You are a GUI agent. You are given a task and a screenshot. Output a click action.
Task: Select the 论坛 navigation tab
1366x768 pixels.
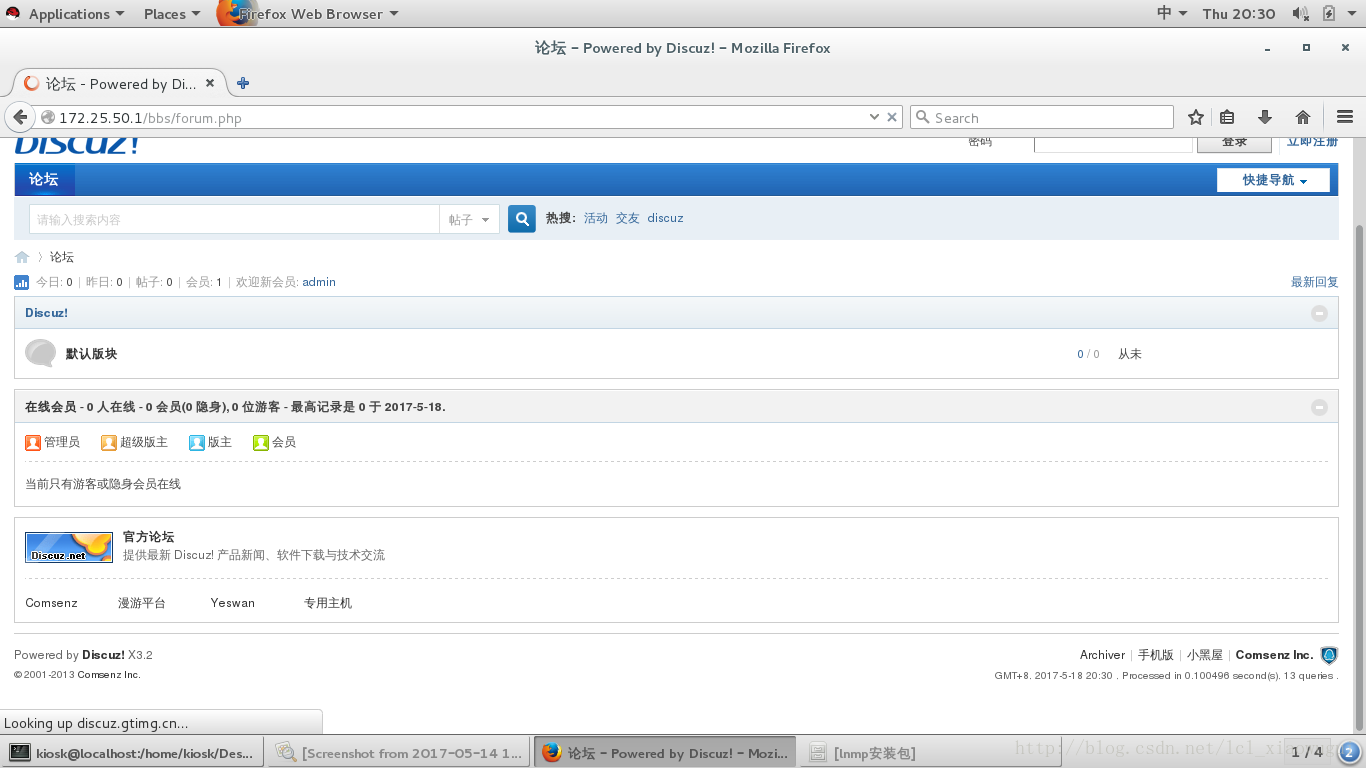click(x=44, y=180)
